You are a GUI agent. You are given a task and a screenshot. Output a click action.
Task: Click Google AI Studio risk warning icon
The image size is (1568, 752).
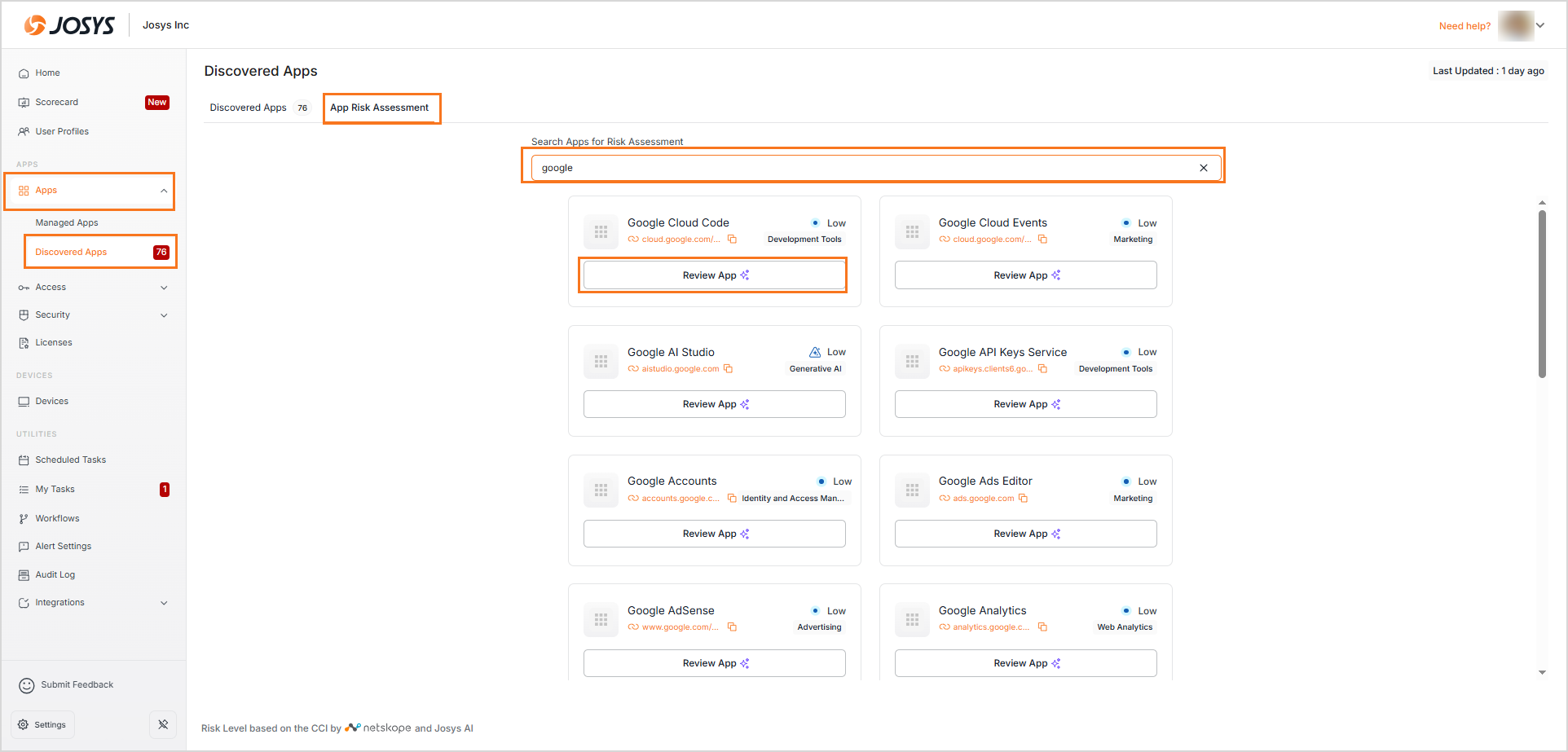point(815,352)
